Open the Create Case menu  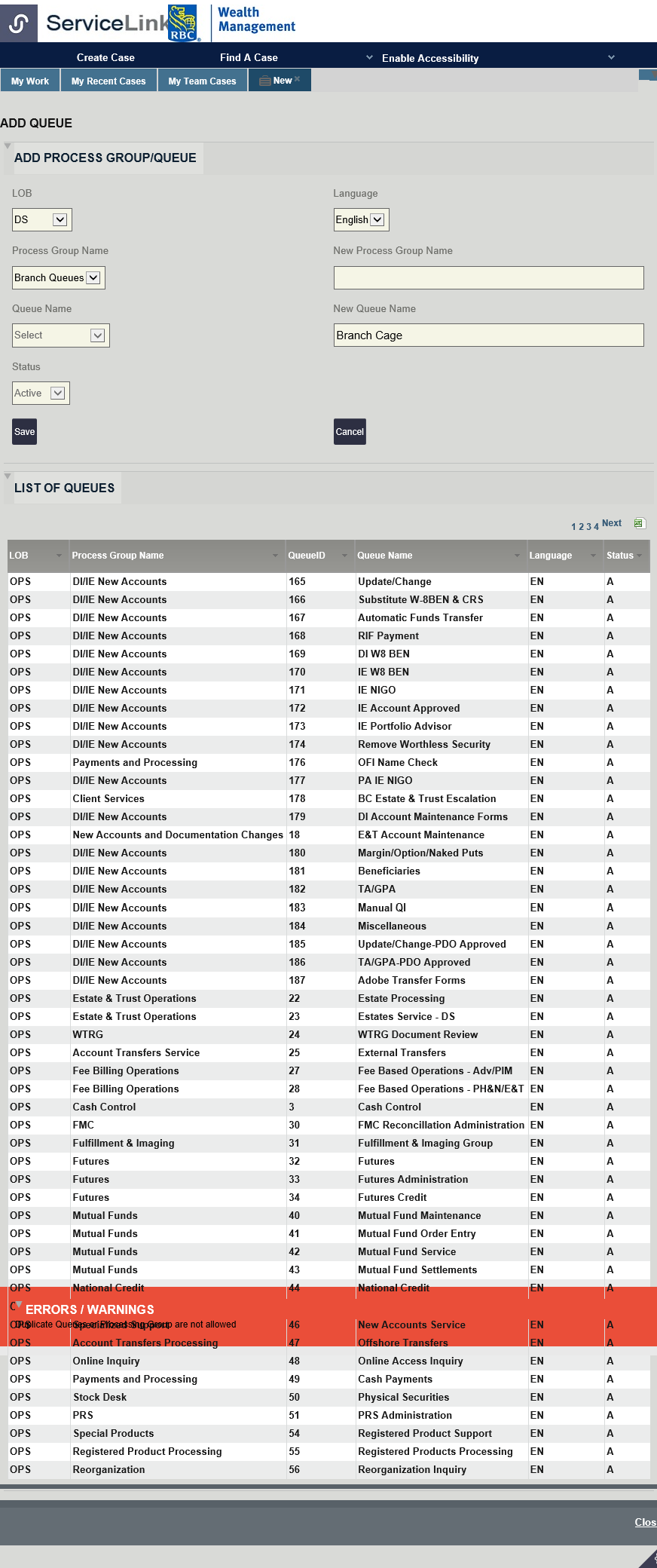click(105, 57)
